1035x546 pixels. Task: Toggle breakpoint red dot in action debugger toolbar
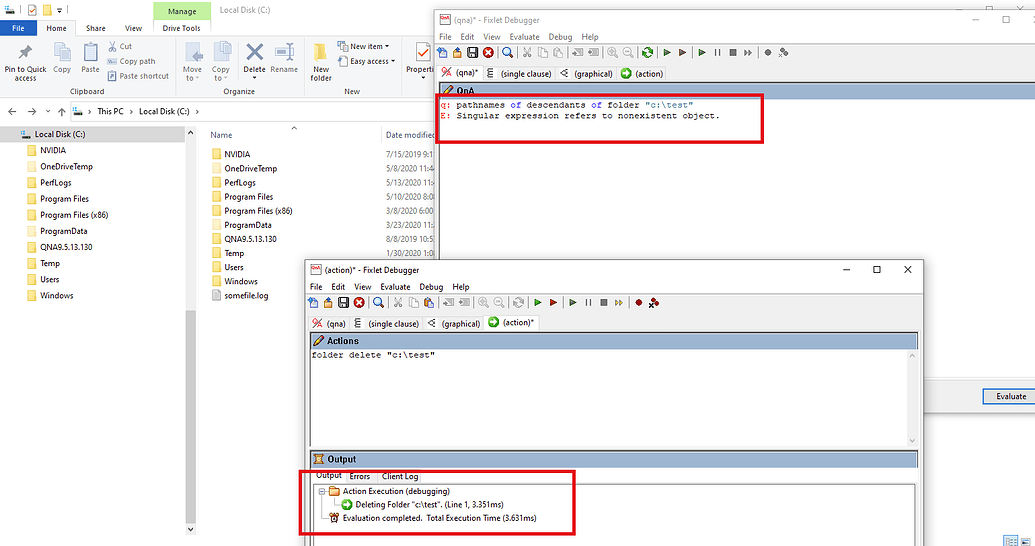tap(638, 302)
